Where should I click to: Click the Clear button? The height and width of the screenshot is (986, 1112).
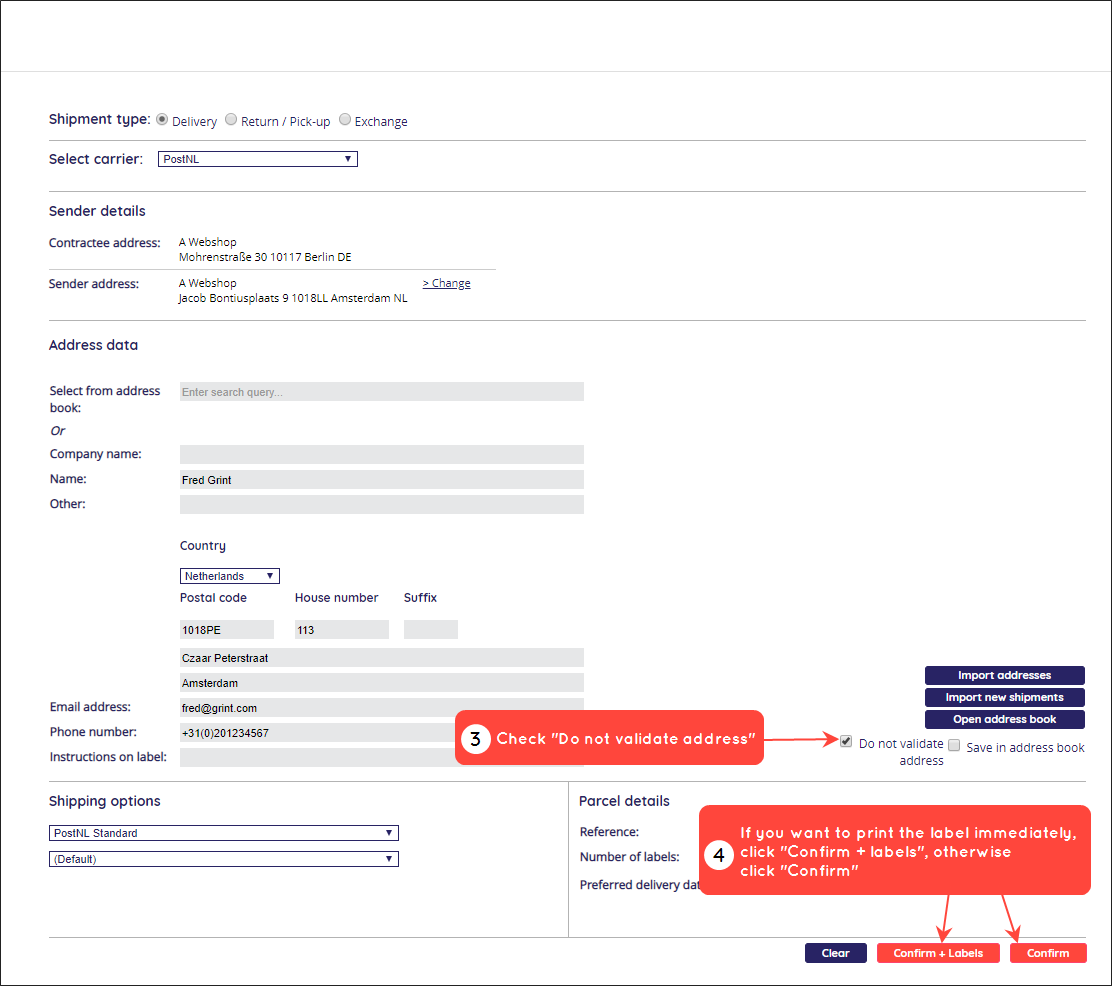pyautogui.click(x=835, y=953)
